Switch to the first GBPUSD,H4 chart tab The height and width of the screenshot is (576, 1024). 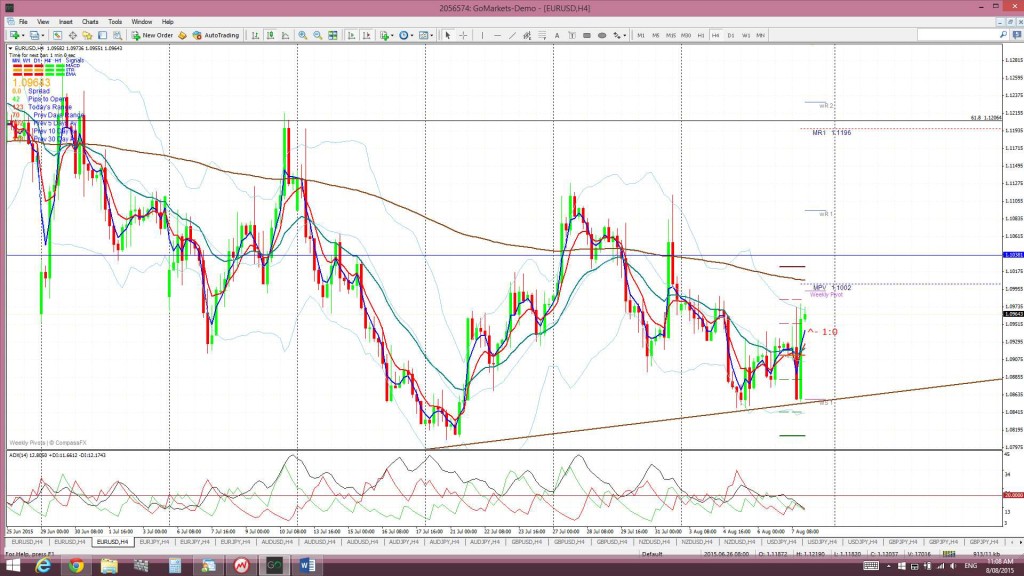[526, 542]
